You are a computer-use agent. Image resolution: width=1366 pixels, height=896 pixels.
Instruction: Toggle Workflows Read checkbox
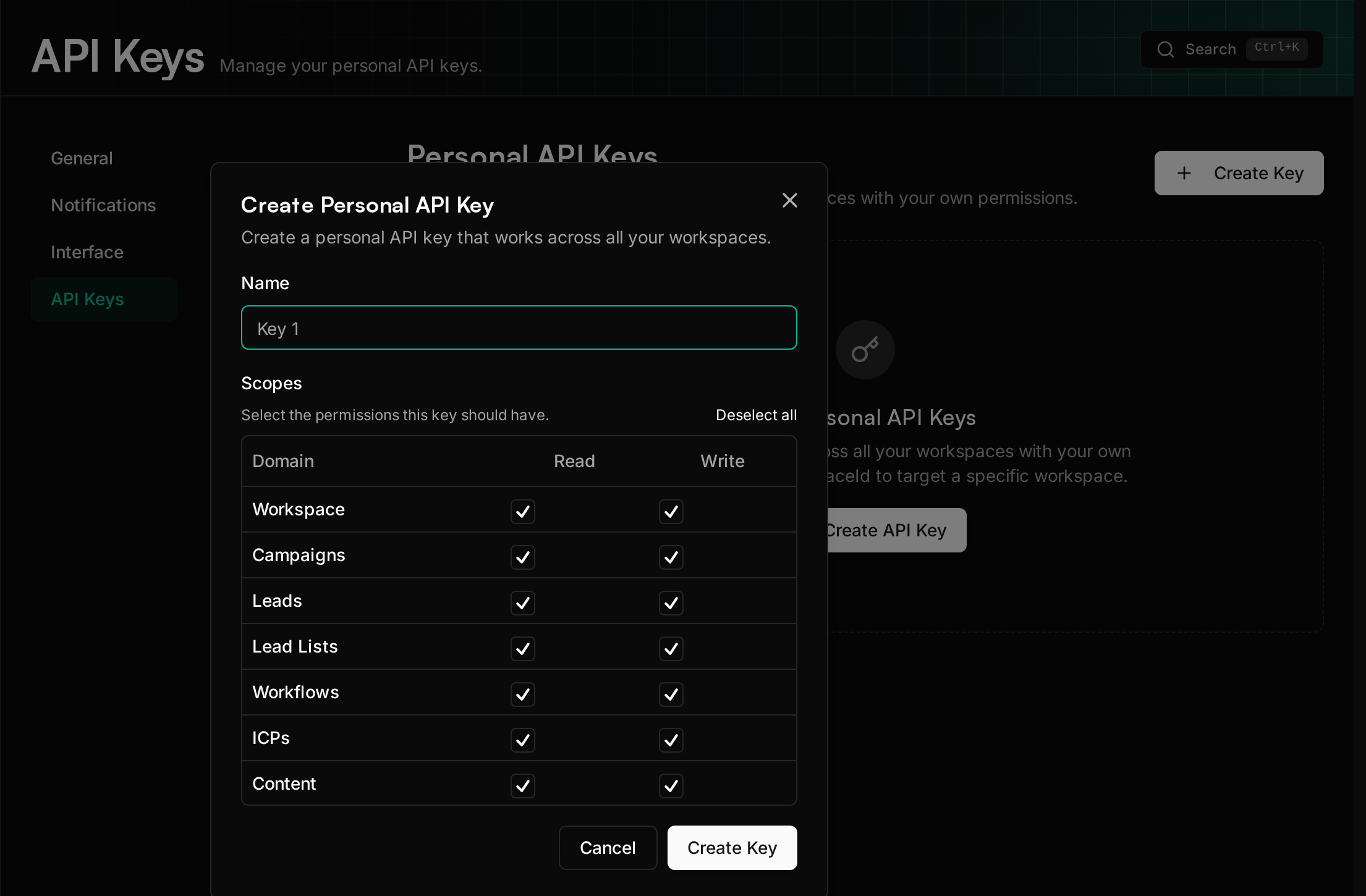[523, 695]
